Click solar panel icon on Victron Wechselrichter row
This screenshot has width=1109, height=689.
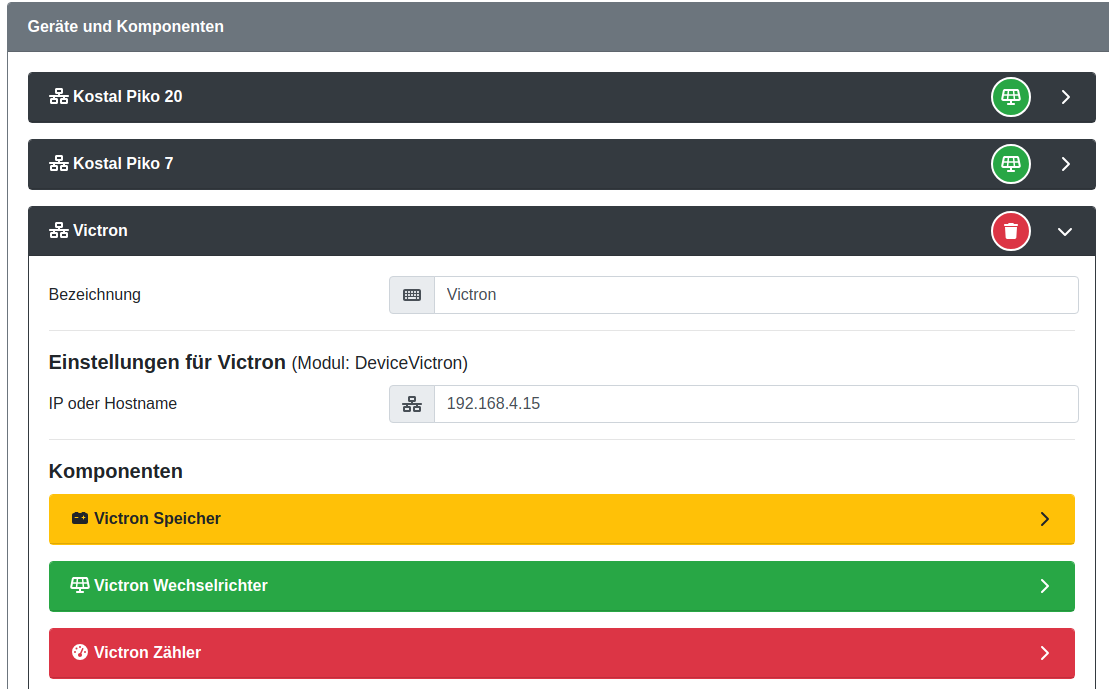(80, 585)
